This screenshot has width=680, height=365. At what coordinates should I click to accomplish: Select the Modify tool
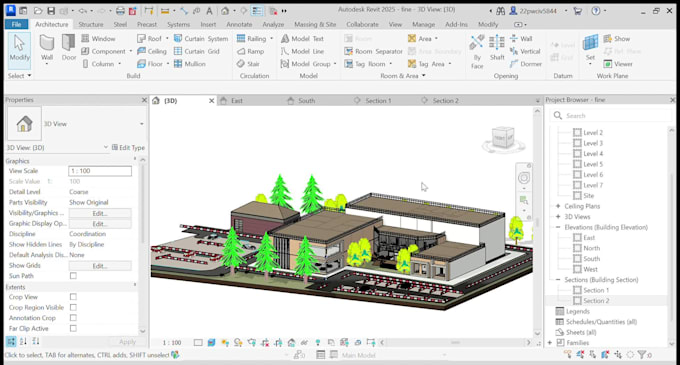(20, 51)
